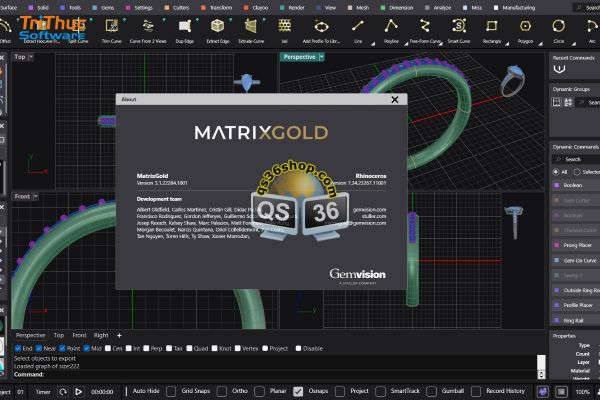Disable the Near osnap checkbox
The image size is (600, 400).
(39, 348)
